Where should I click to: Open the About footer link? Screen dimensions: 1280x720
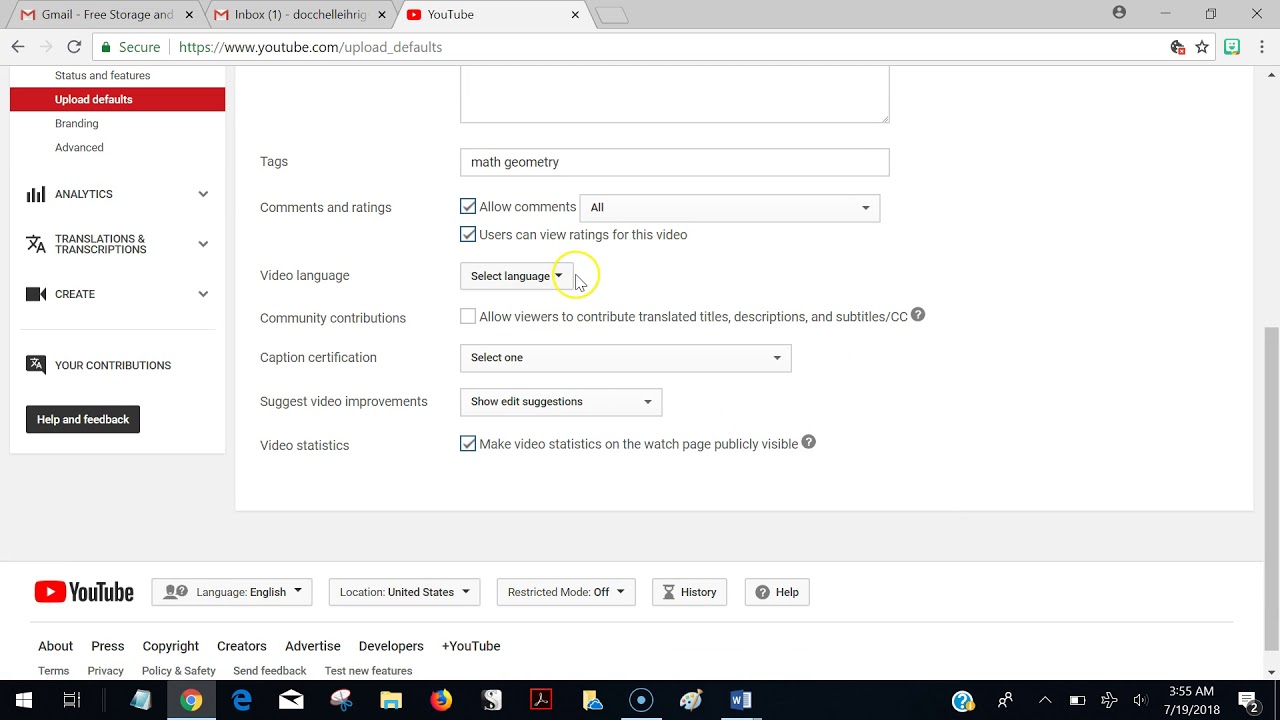click(x=55, y=646)
